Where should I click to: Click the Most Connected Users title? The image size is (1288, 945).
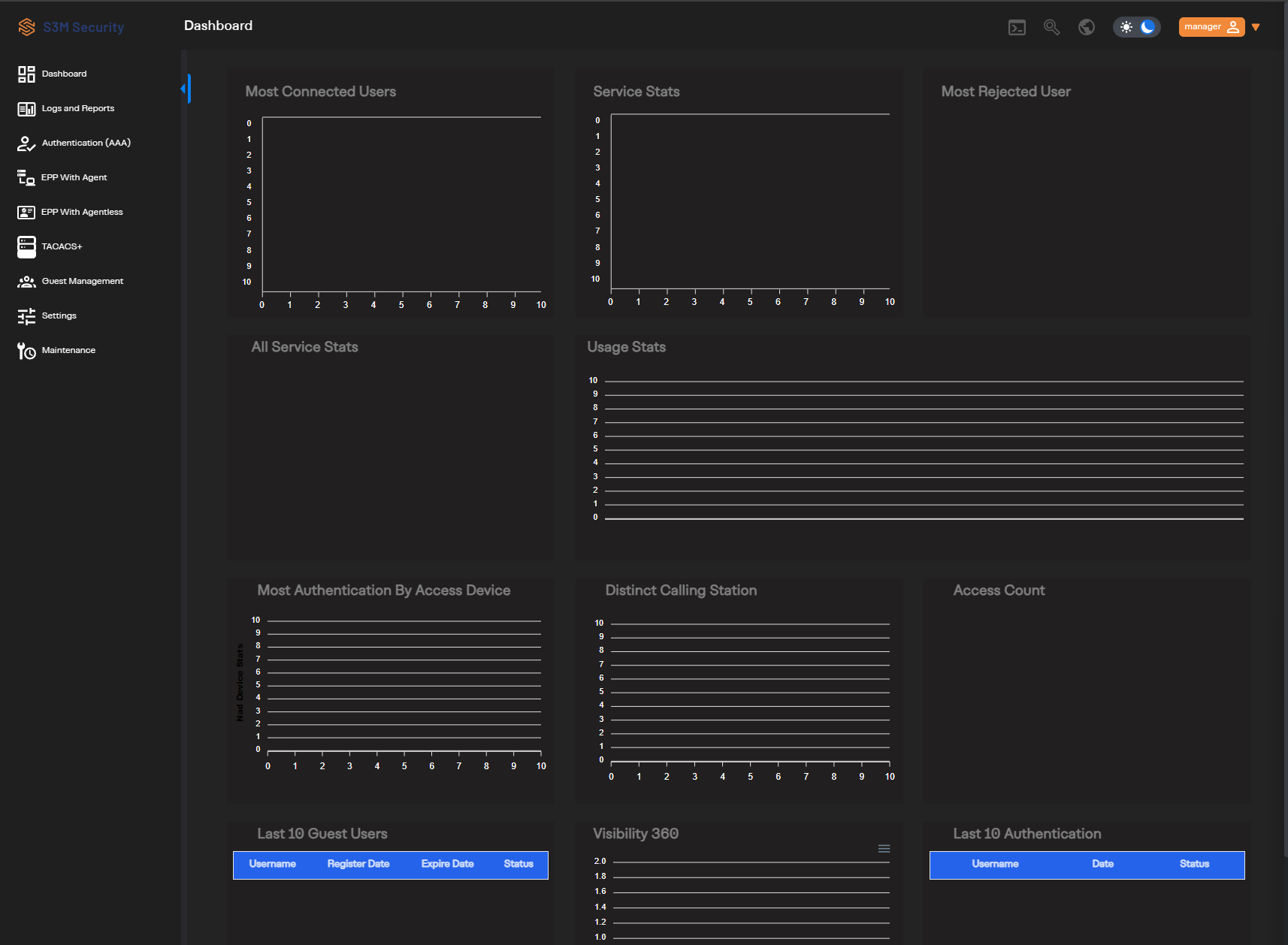point(321,92)
